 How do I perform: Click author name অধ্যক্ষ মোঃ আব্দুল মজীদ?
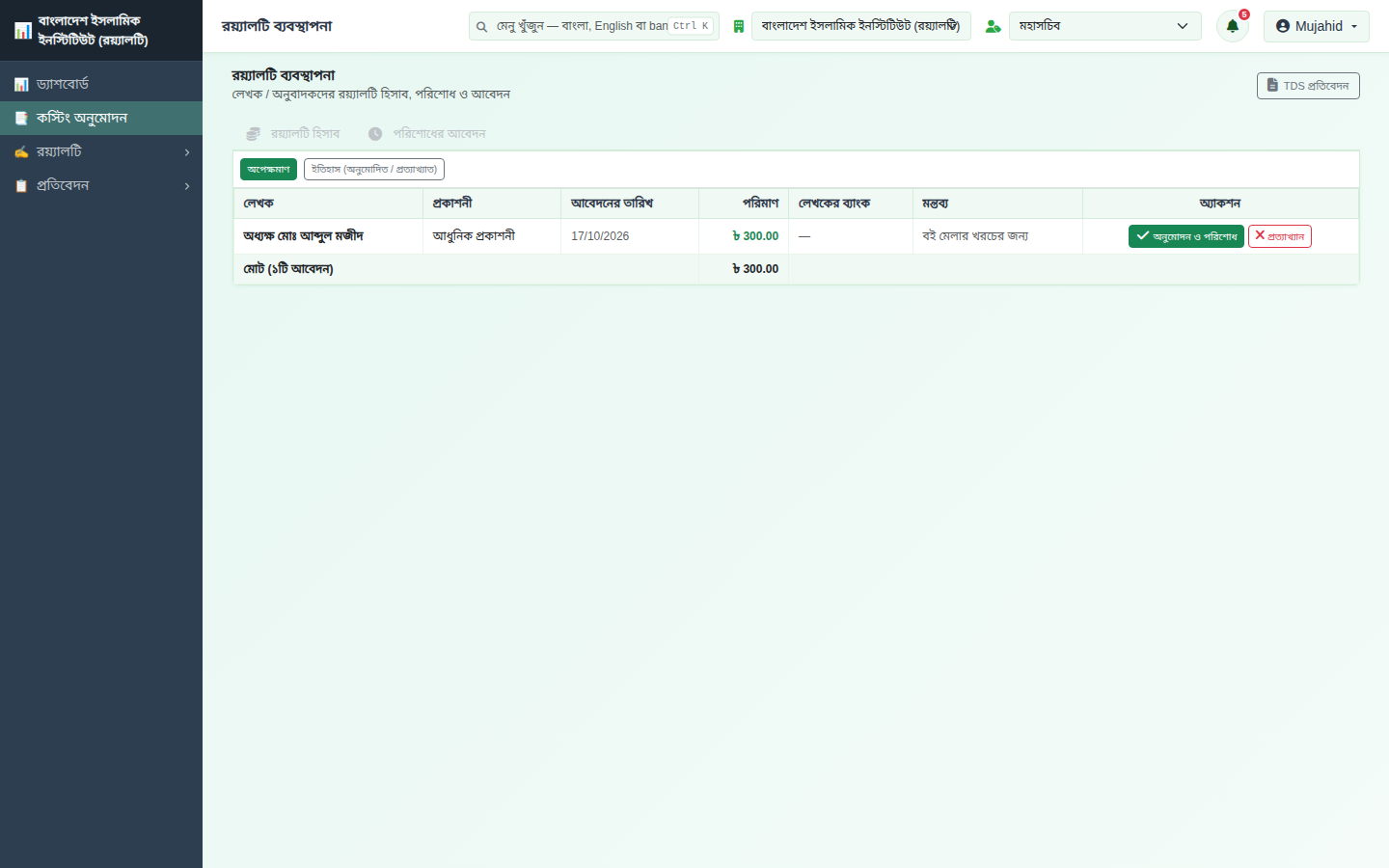pos(303,236)
